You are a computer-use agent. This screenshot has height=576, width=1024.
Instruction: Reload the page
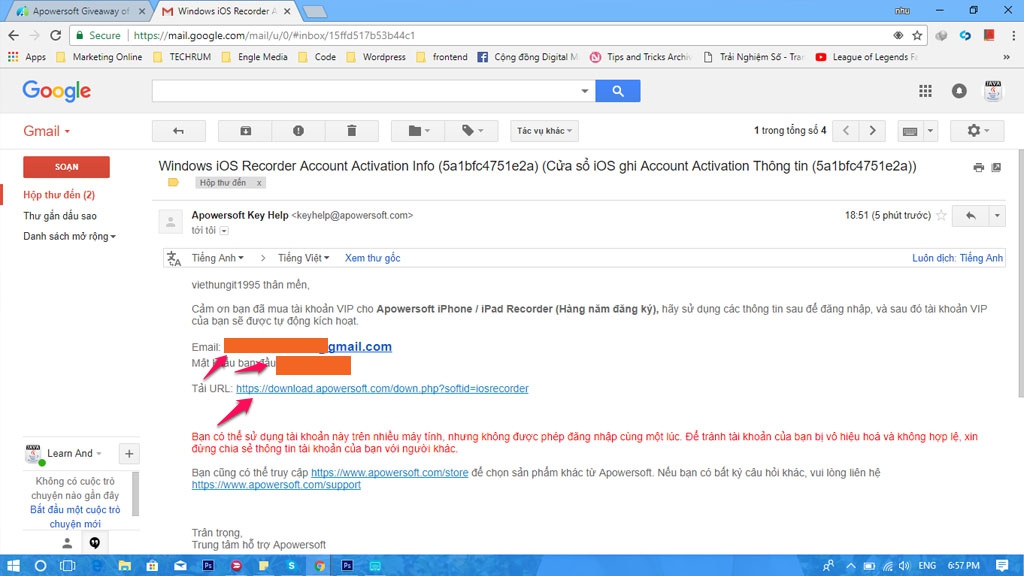(56, 35)
